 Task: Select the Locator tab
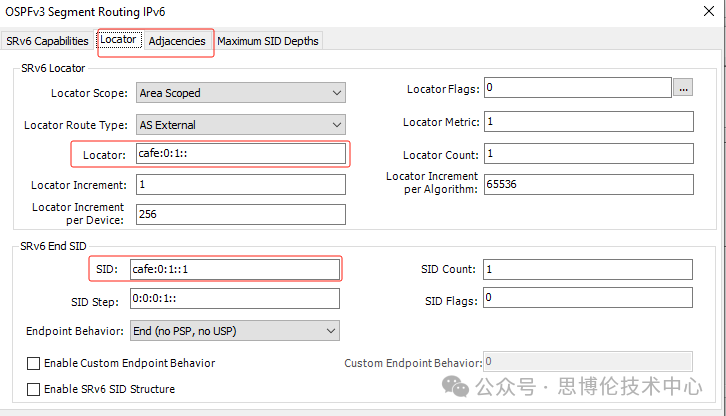118,40
